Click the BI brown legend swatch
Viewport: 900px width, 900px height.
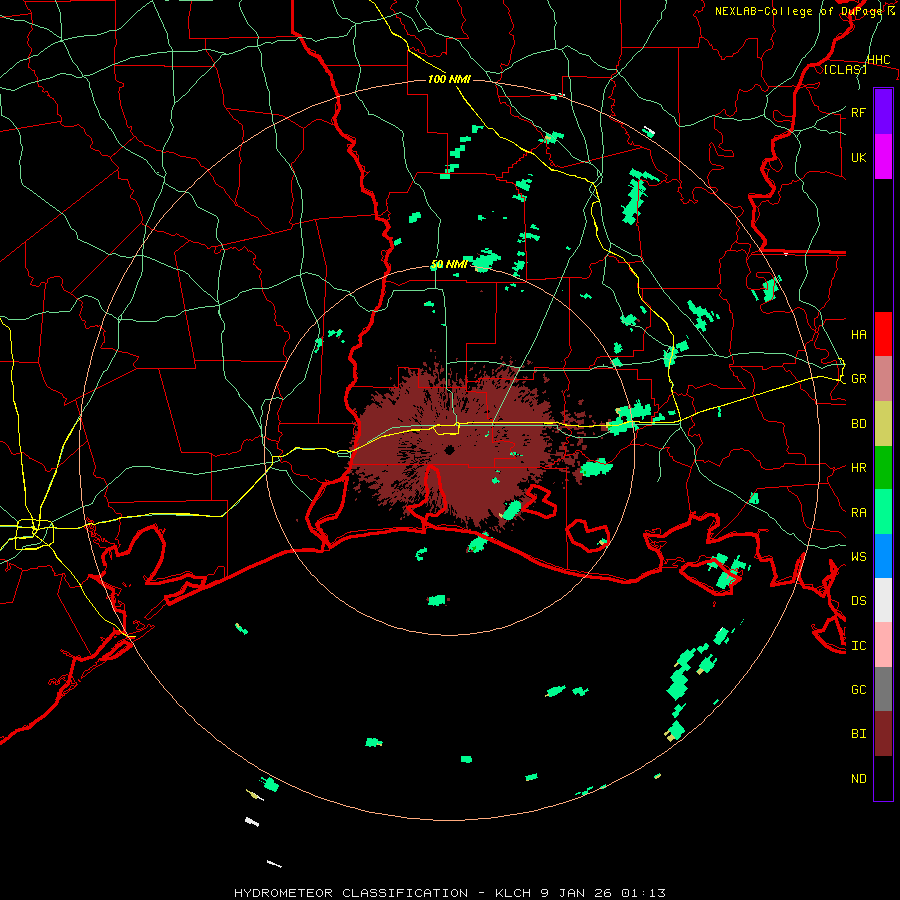pyautogui.click(x=883, y=734)
